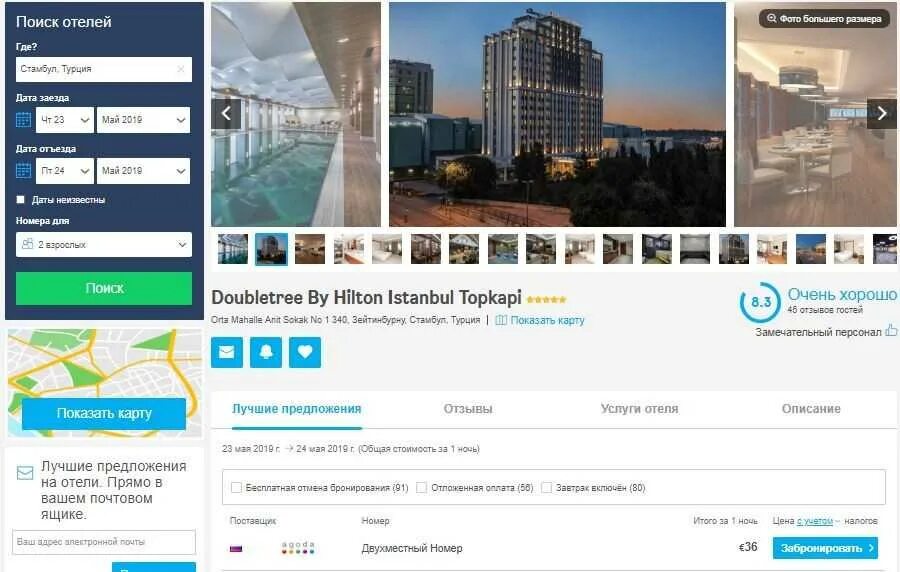Image resolution: width=900 pixels, height=572 pixels.
Task: Open the check-in date calendar icon
Action: coord(24,120)
